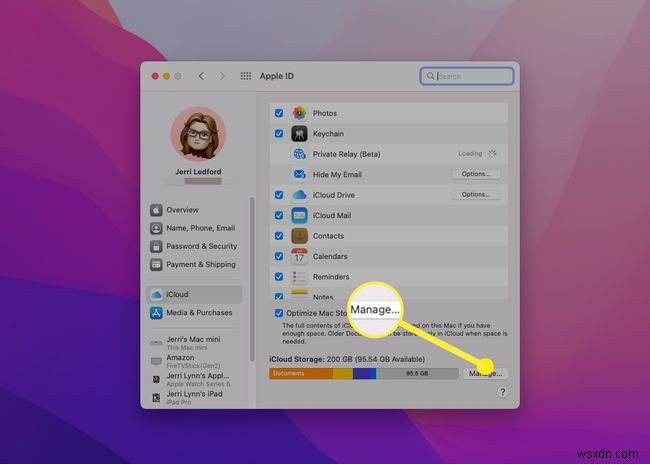Click the Payment & Shipping card icon

[x=156, y=265]
